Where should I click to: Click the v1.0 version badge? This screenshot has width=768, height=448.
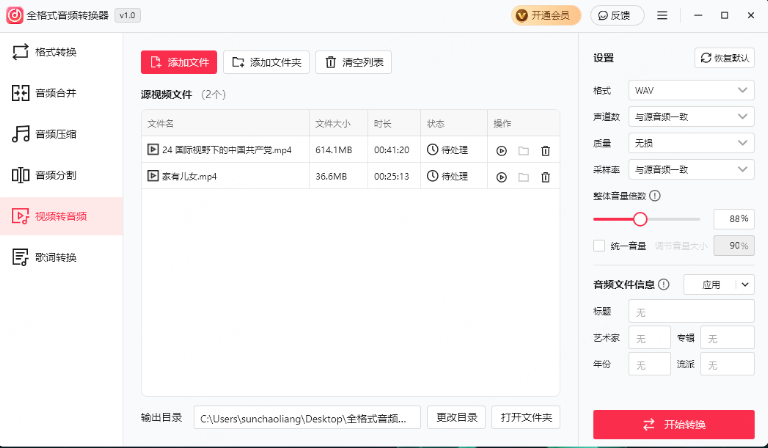click(127, 15)
